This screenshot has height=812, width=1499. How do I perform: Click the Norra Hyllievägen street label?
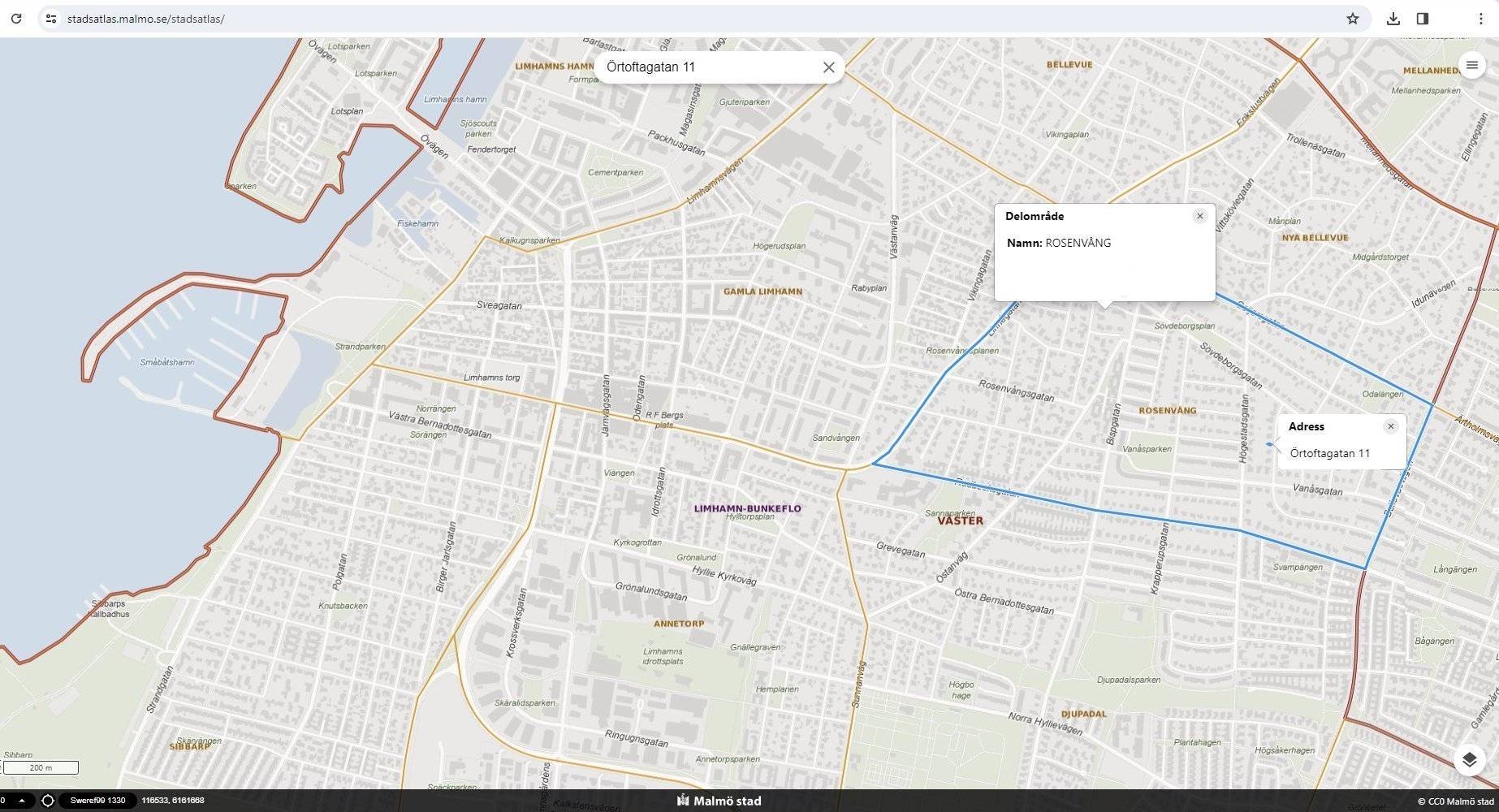pyautogui.click(x=1045, y=723)
